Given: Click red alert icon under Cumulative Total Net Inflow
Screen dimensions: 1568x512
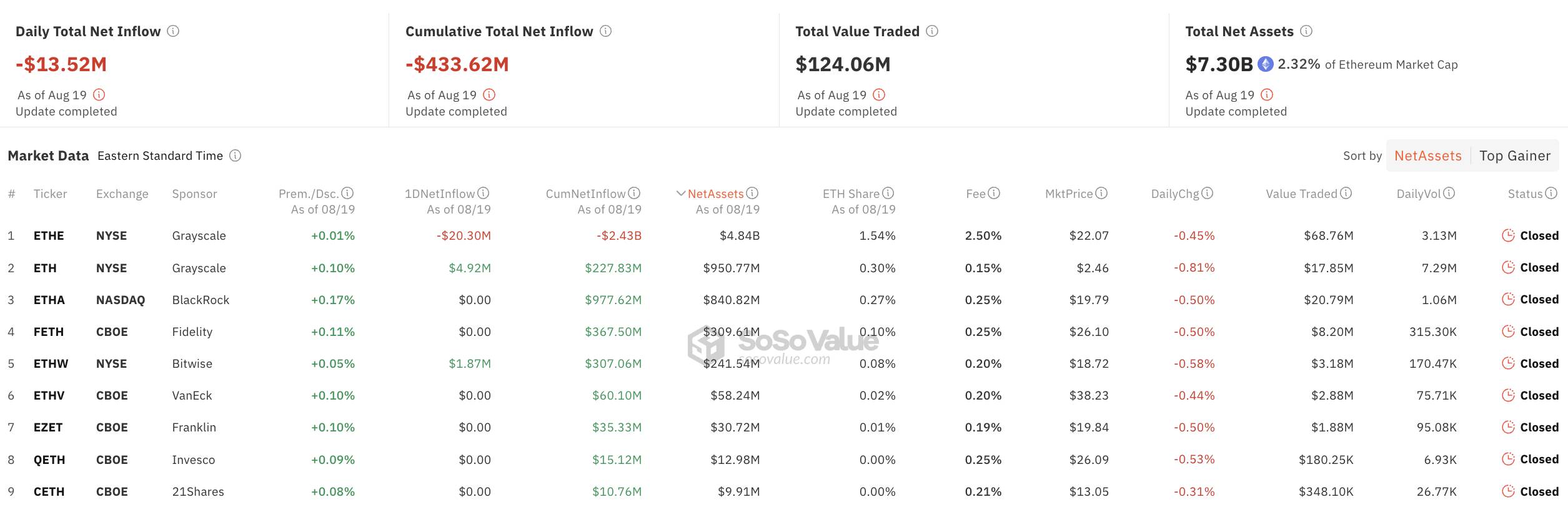Looking at the screenshot, I should click(x=489, y=95).
